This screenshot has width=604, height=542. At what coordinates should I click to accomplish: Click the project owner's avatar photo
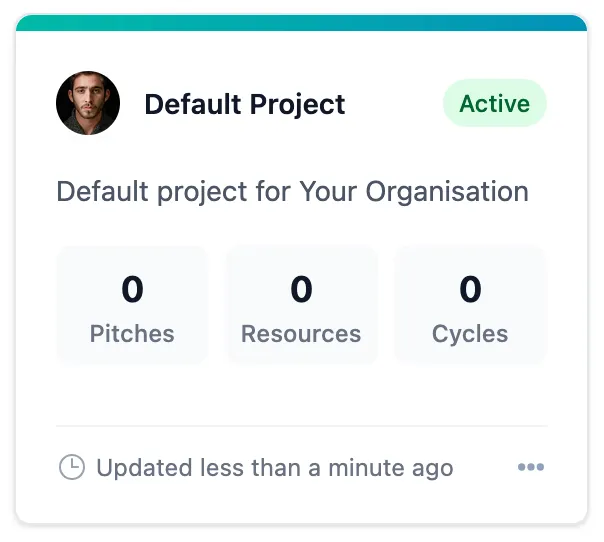(88, 103)
